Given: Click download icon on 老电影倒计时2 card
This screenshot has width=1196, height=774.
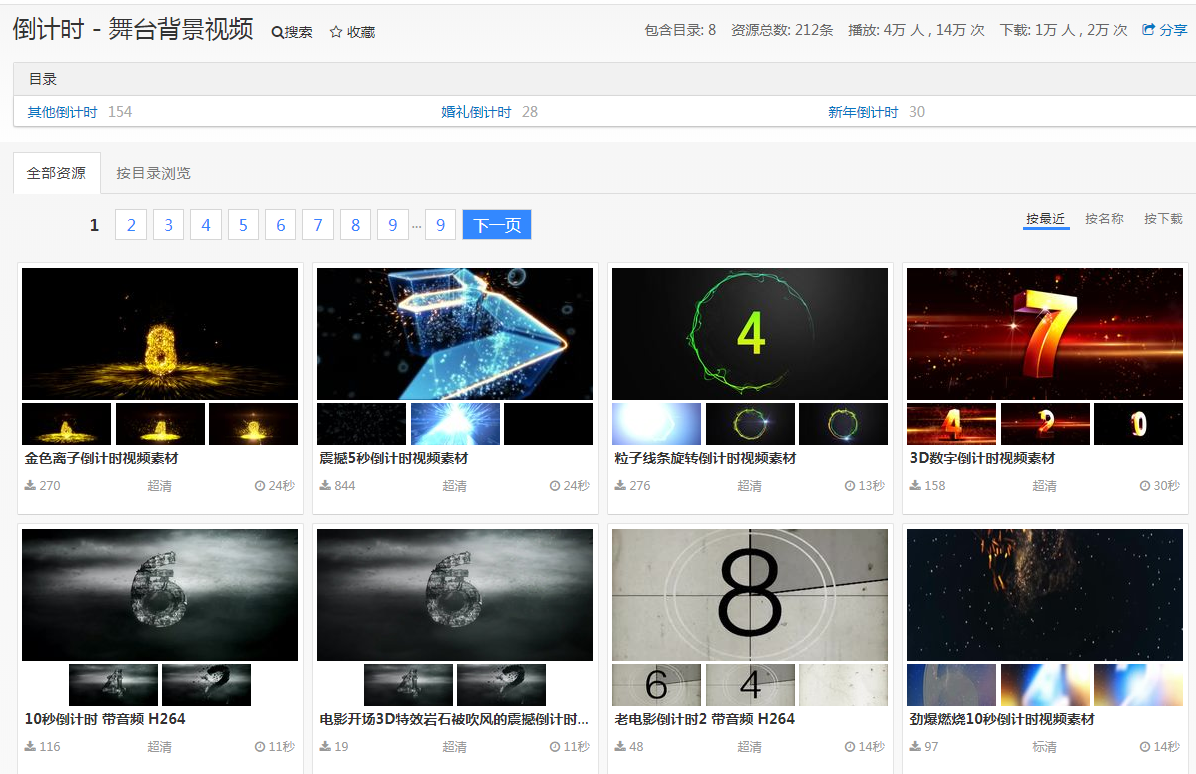Looking at the screenshot, I should pyautogui.click(x=620, y=747).
